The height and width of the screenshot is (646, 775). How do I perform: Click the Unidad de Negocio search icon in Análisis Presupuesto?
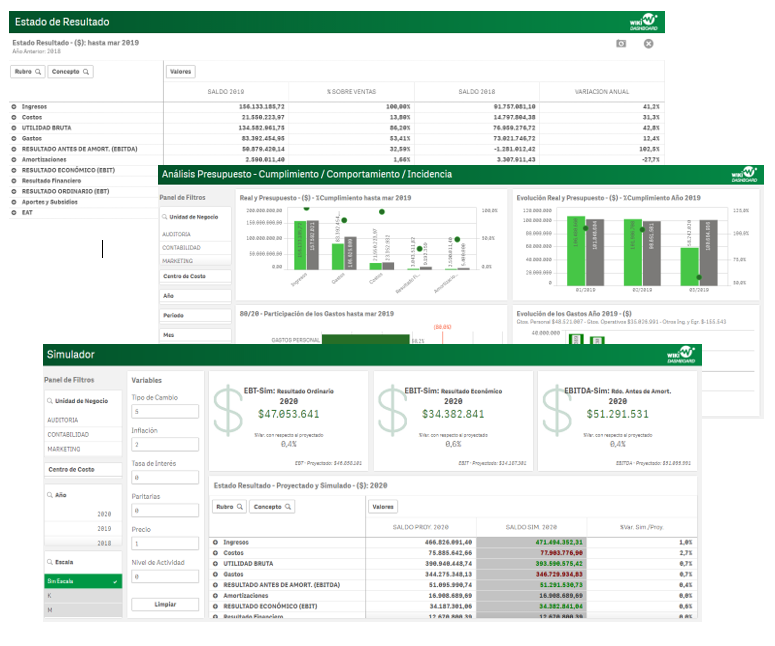tap(165, 217)
